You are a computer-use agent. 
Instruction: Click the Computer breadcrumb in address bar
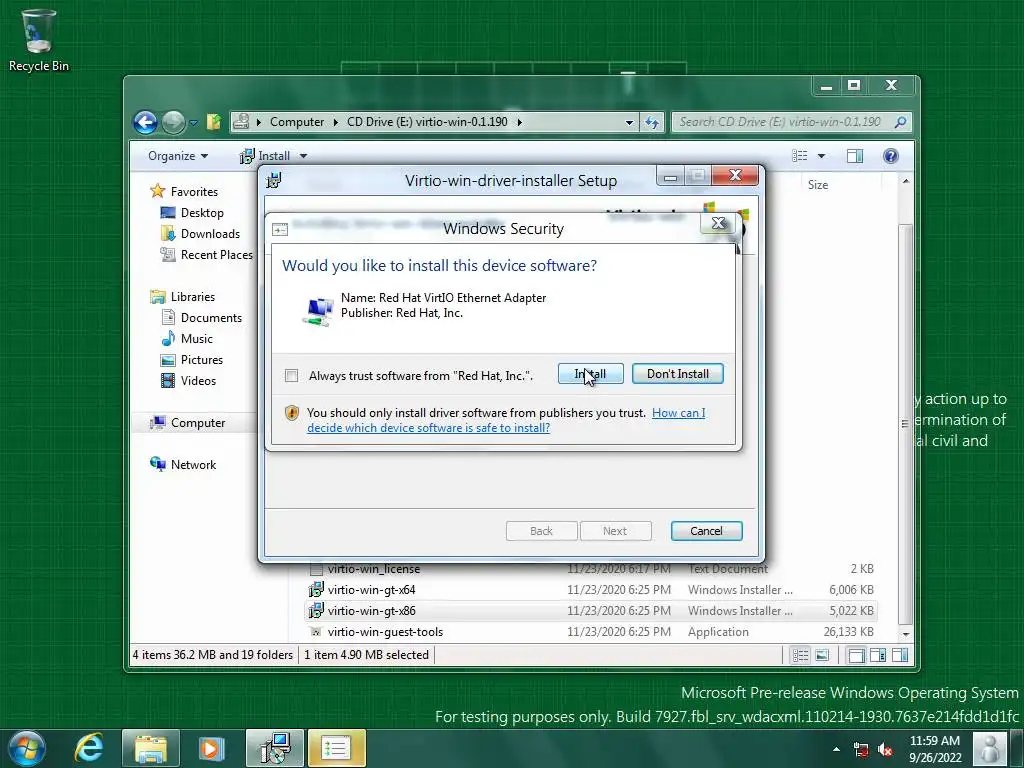pos(296,122)
